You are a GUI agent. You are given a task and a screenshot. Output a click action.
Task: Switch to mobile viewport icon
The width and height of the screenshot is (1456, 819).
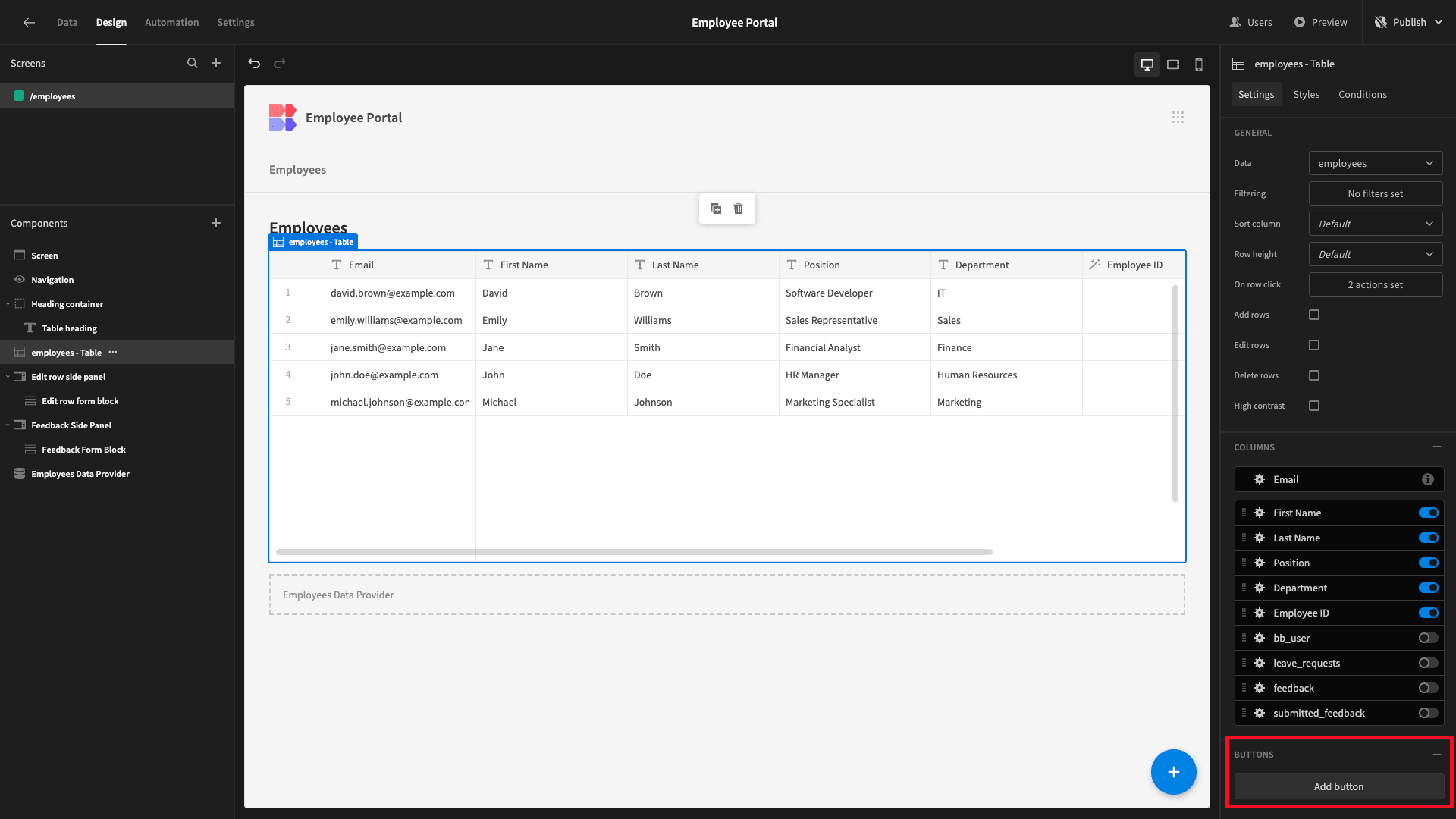click(1198, 63)
